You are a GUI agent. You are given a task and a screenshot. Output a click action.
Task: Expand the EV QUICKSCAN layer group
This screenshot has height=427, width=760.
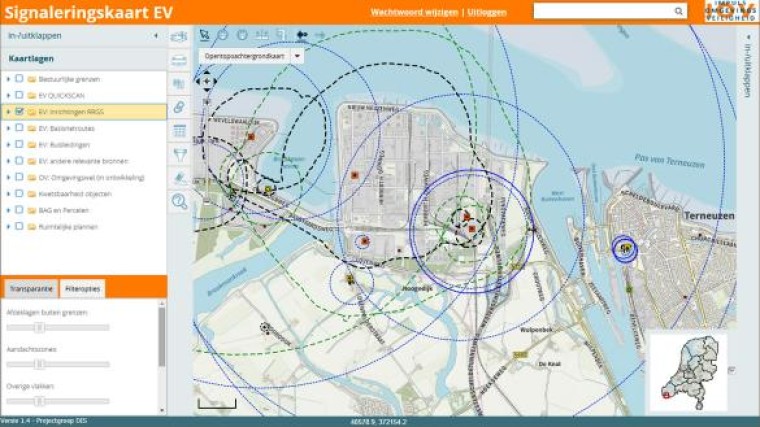tap(9, 95)
